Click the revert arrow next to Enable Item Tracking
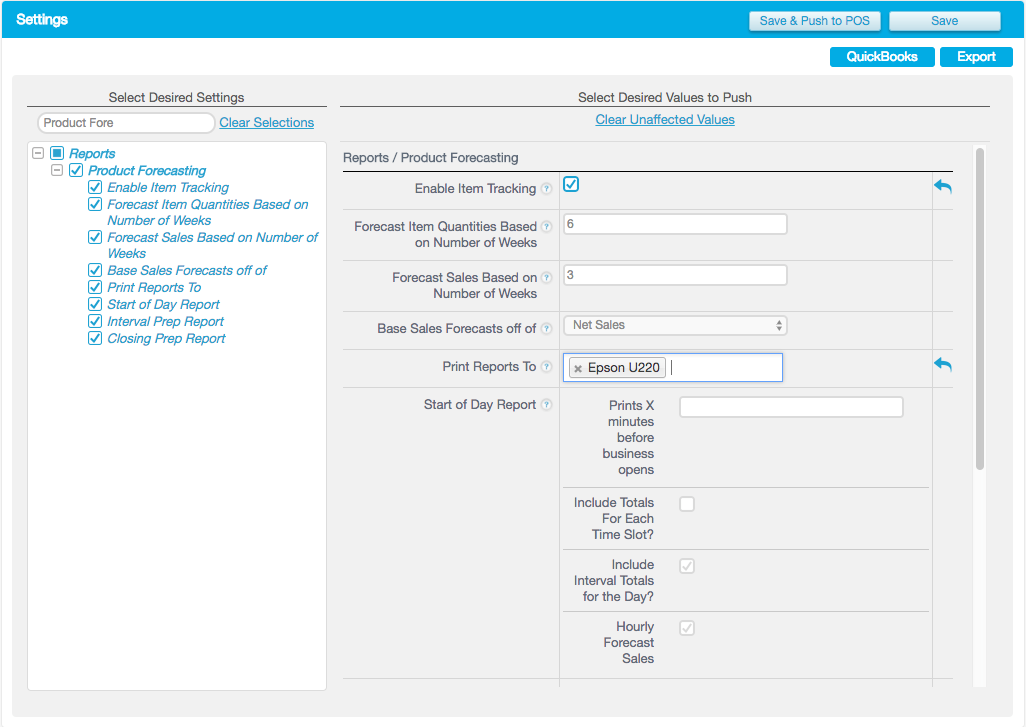 (x=941, y=186)
